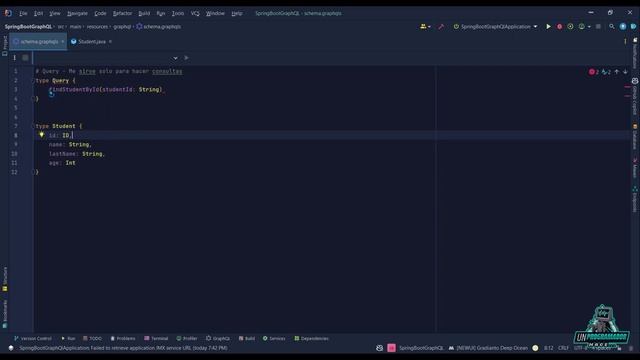Click the red errors indicator in editor
The height and width of the screenshot is (360, 640).
coord(593,72)
